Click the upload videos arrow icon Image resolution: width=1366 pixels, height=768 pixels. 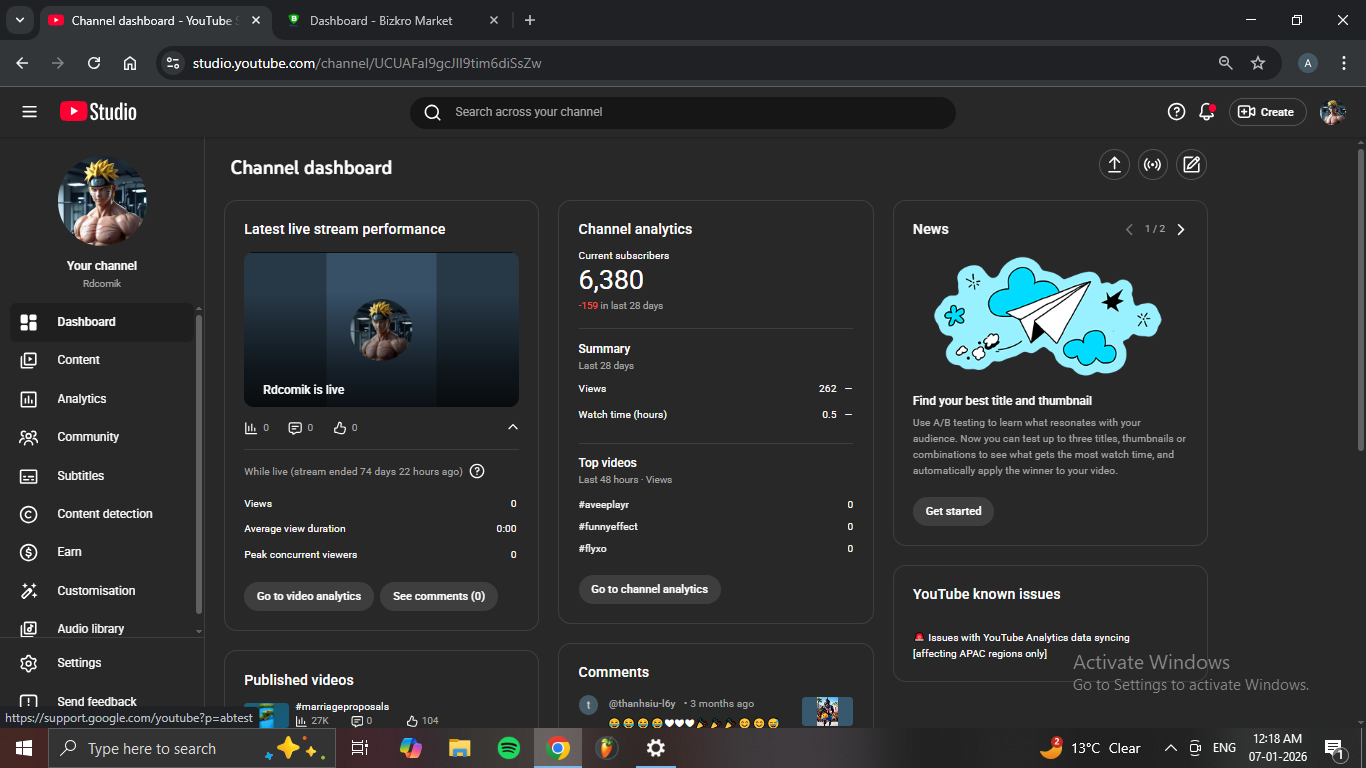pos(1114,165)
